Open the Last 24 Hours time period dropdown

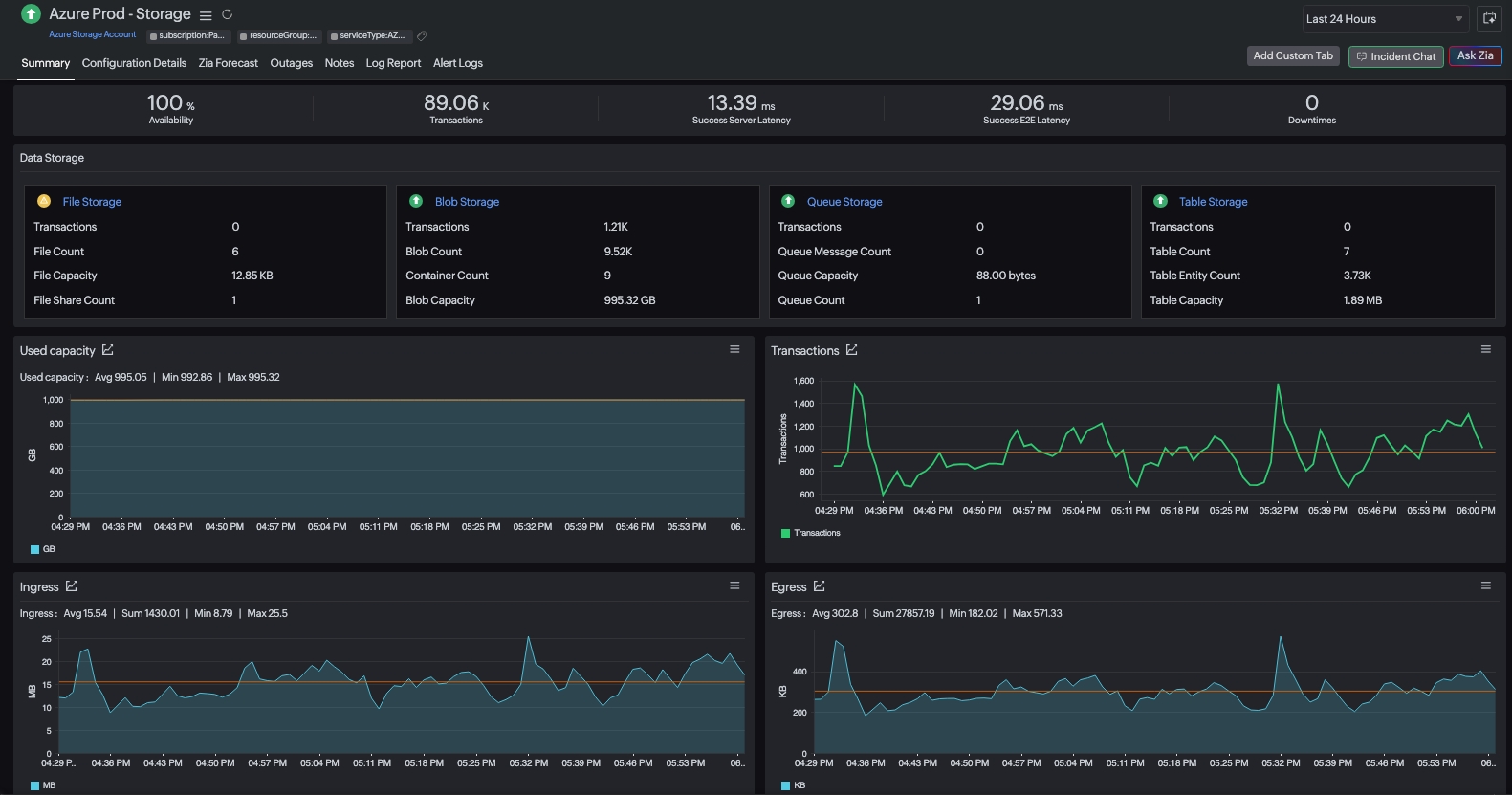tap(1384, 19)
